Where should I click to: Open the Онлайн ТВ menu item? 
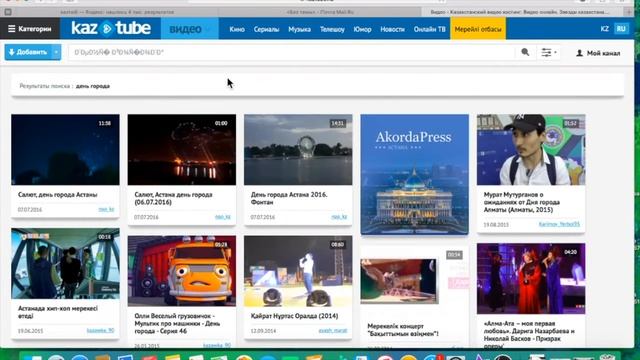tap(429, 29)
